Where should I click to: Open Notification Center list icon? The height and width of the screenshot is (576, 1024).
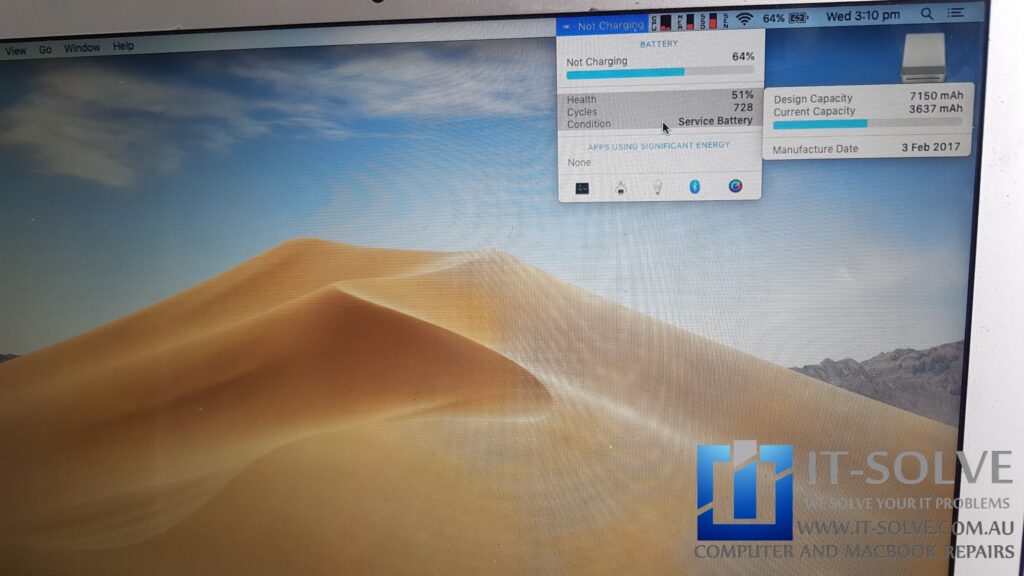click(956, 12)
